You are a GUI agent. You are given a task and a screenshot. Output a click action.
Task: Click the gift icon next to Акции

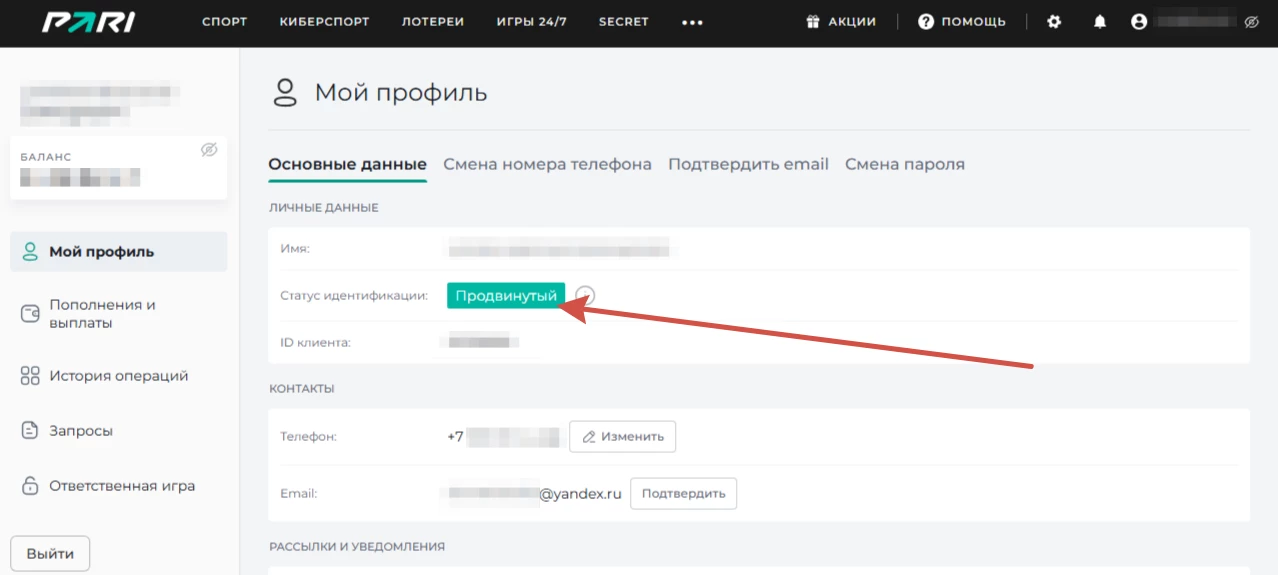pos(813,22)
